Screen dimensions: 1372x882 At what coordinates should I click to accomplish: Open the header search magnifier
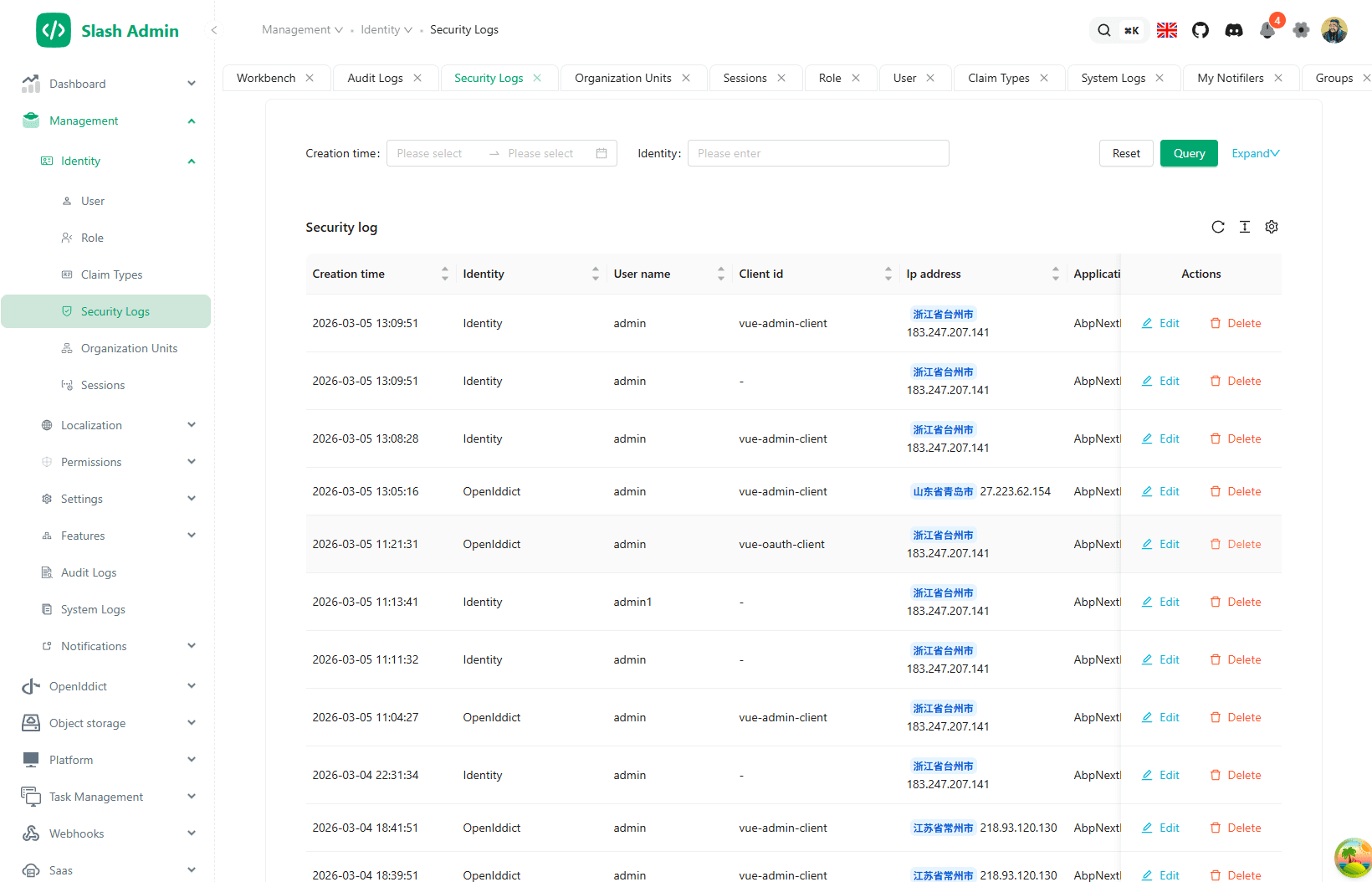coord(1104,30)
